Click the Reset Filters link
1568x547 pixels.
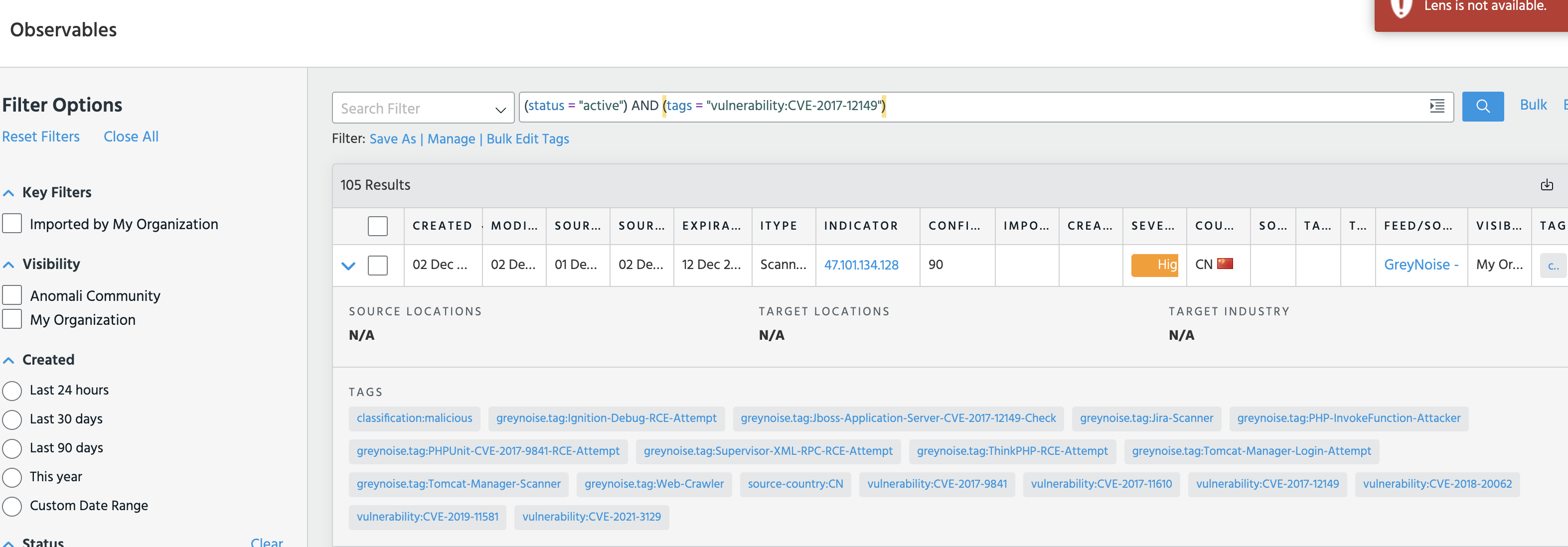click(x=41, y=137)
